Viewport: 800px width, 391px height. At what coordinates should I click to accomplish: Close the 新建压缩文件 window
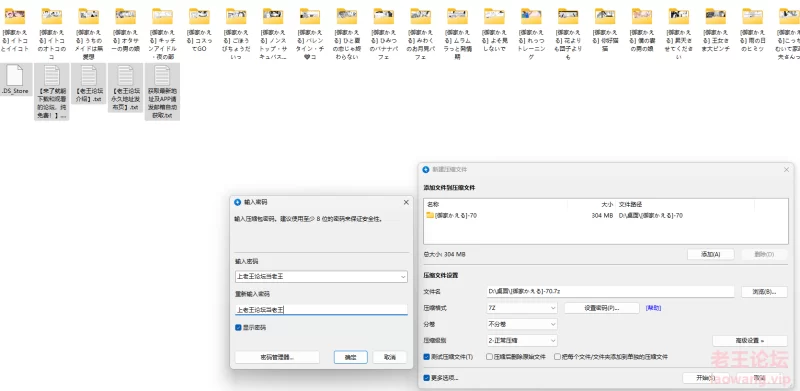click(x=786, y=169)
